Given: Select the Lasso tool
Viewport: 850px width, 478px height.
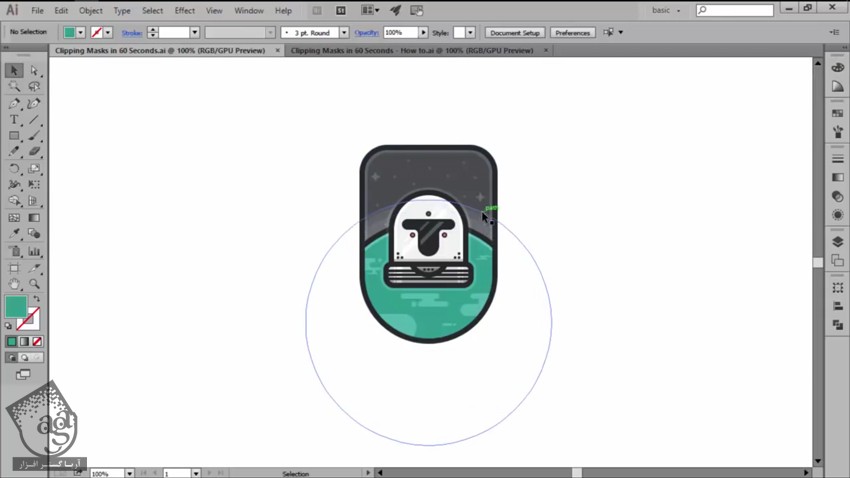Looking at the screenshot, I should click(x=34, y=87).
